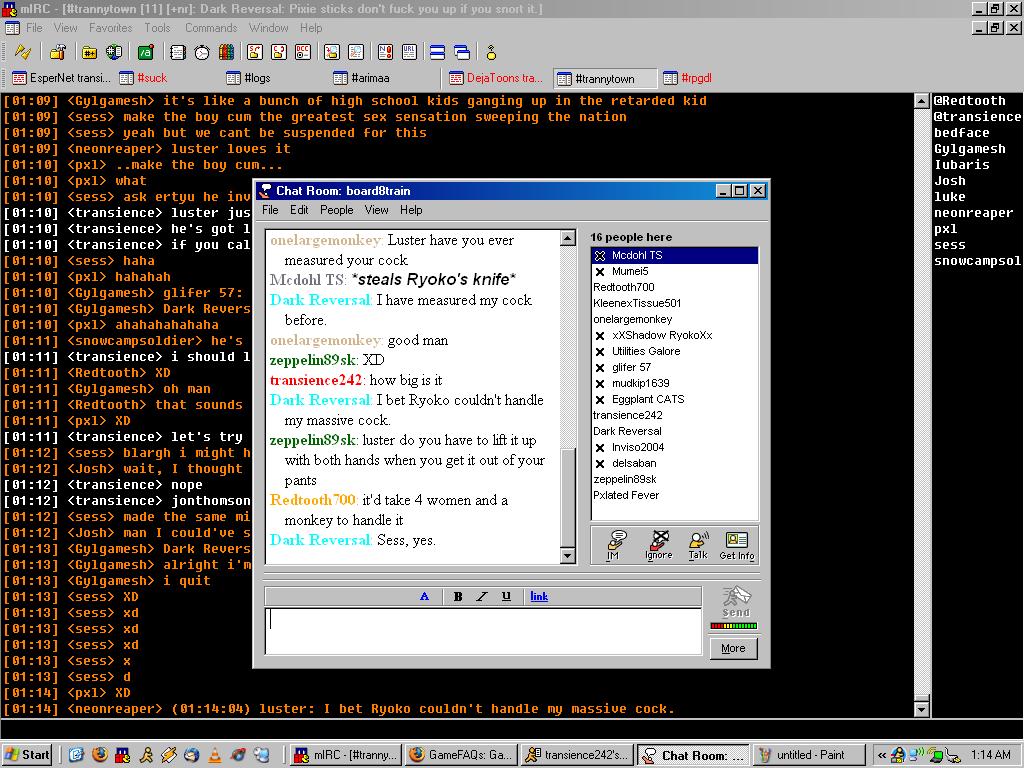
Task: Open the Address Book icon
Action: (x=180, y=52)
